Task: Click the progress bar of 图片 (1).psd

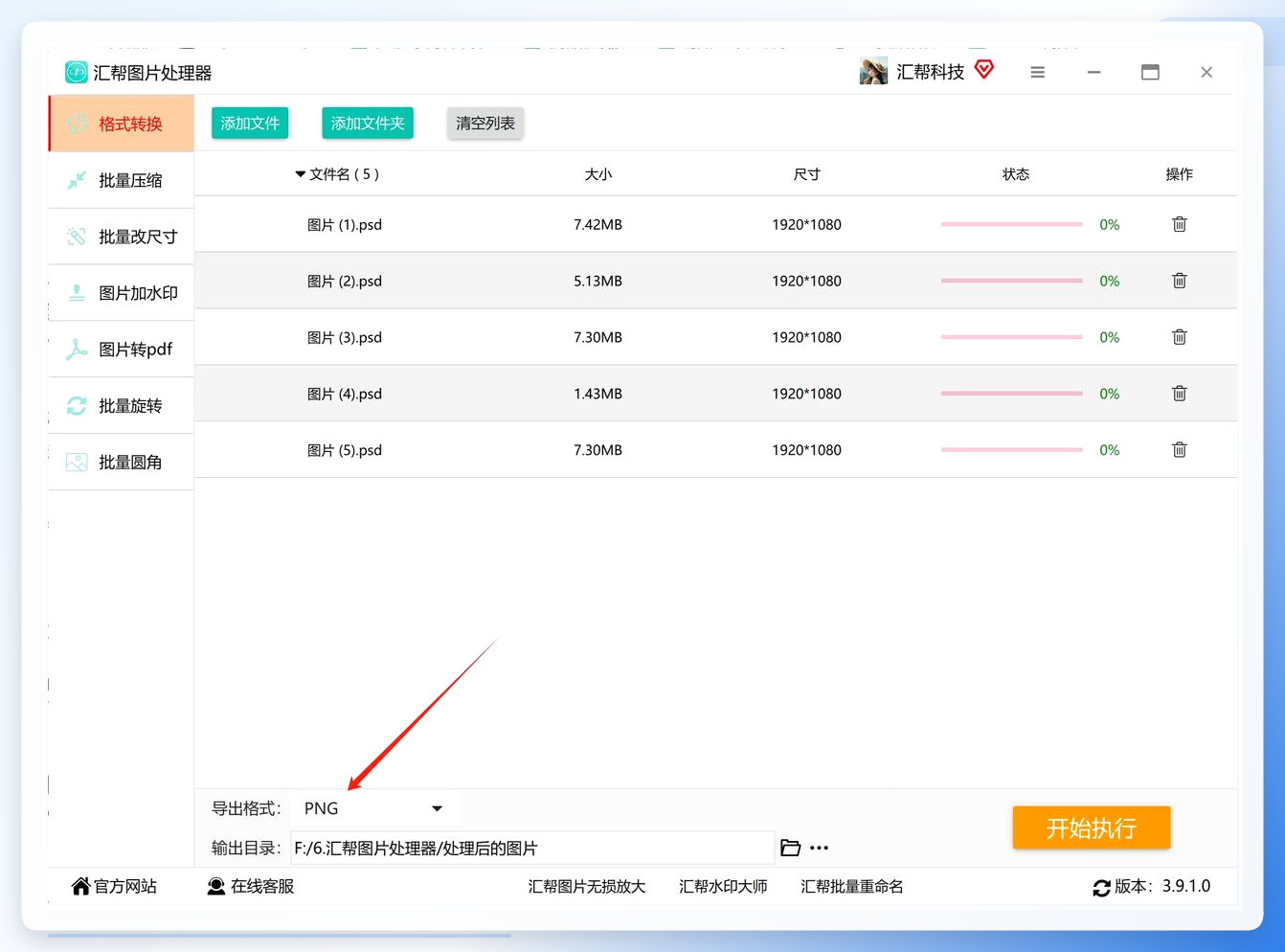Action: click(1011, 224)
